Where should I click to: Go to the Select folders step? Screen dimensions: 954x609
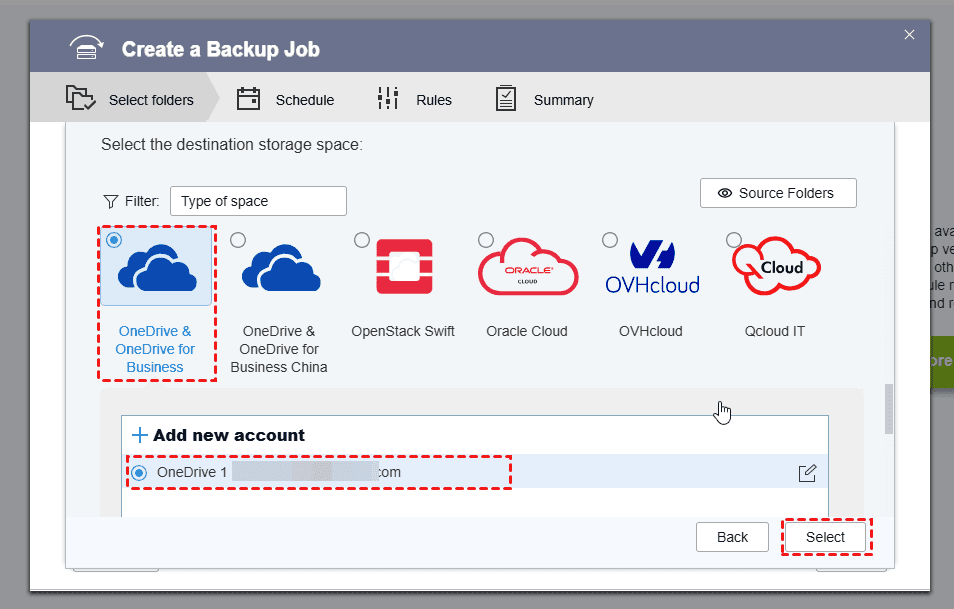(125, 100)
